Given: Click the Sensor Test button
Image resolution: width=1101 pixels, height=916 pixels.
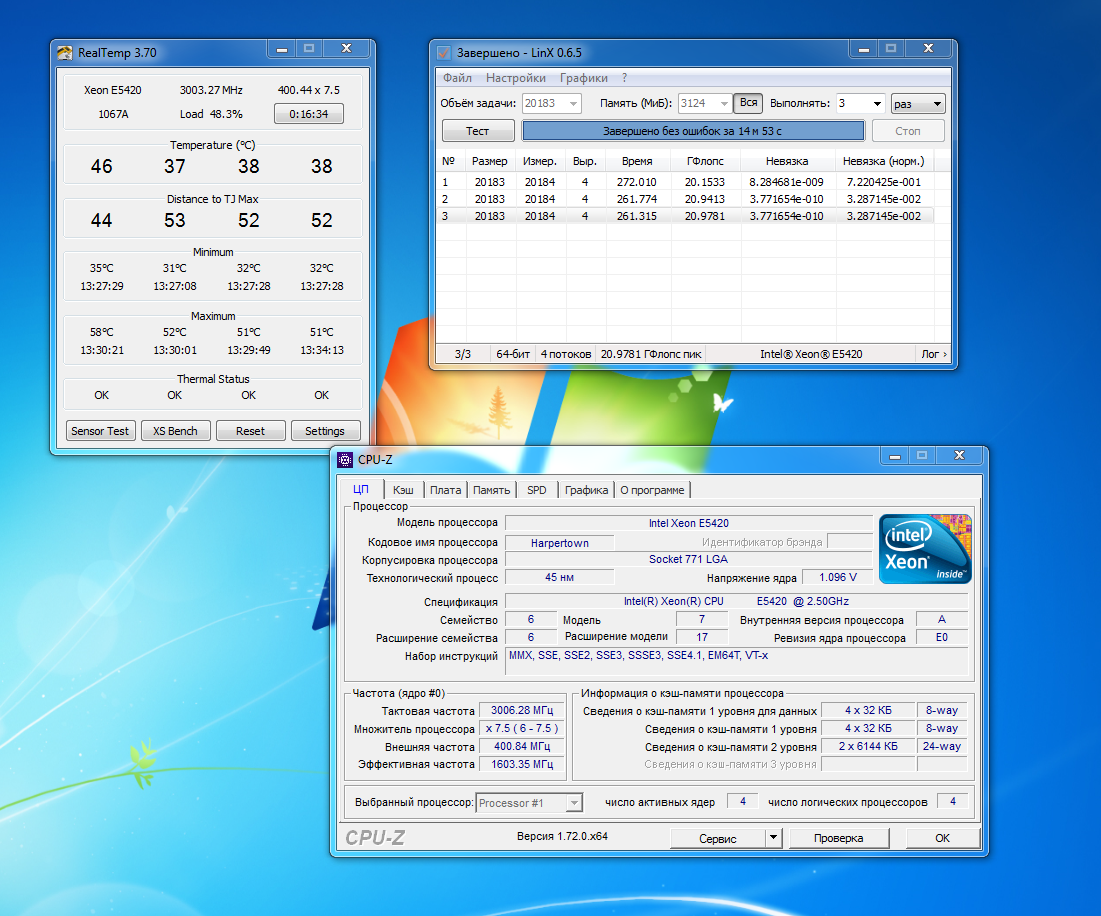Looking at the screenshot, I should (100, 431).
